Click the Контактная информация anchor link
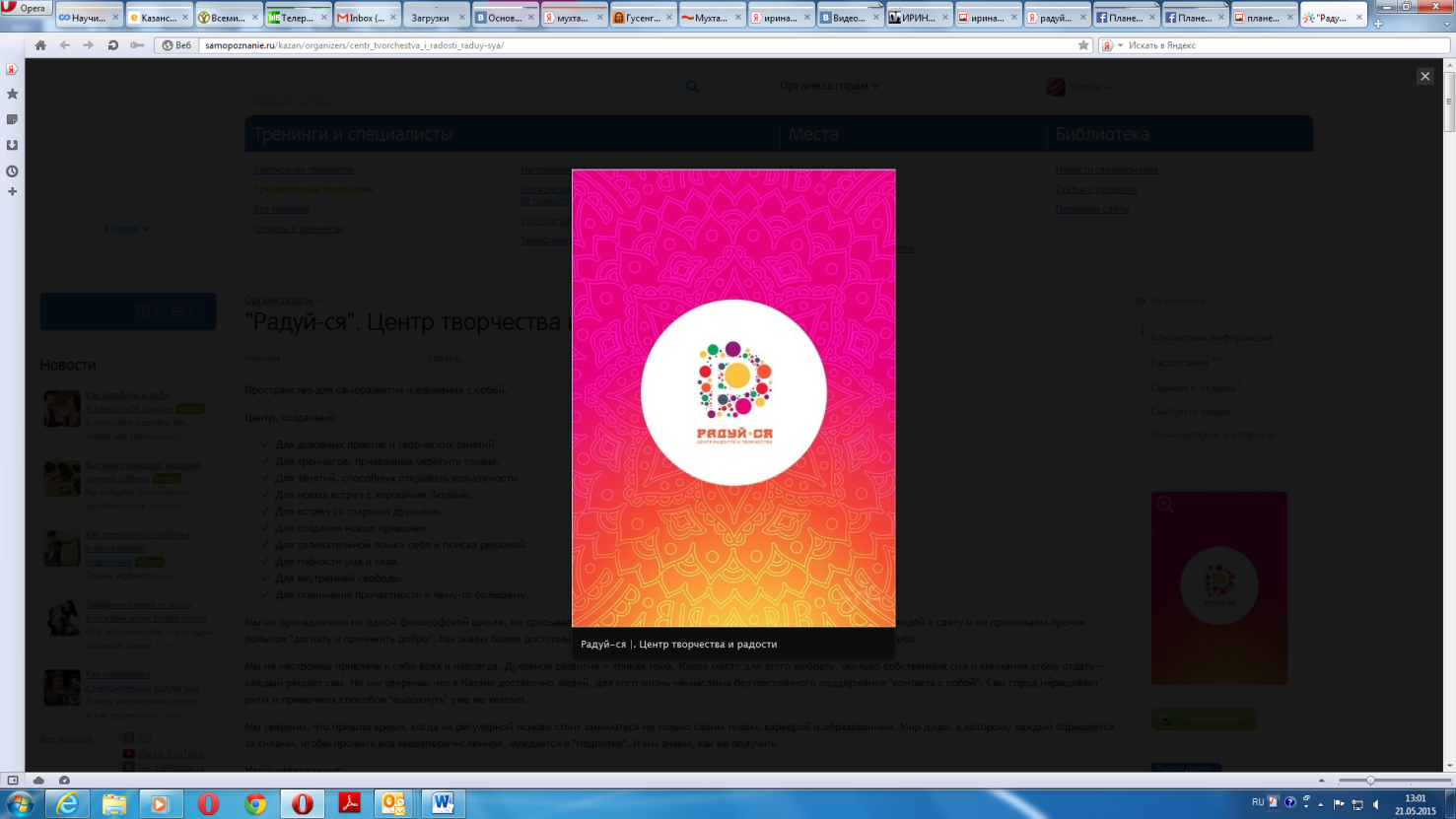 [x=1212, y=338]
